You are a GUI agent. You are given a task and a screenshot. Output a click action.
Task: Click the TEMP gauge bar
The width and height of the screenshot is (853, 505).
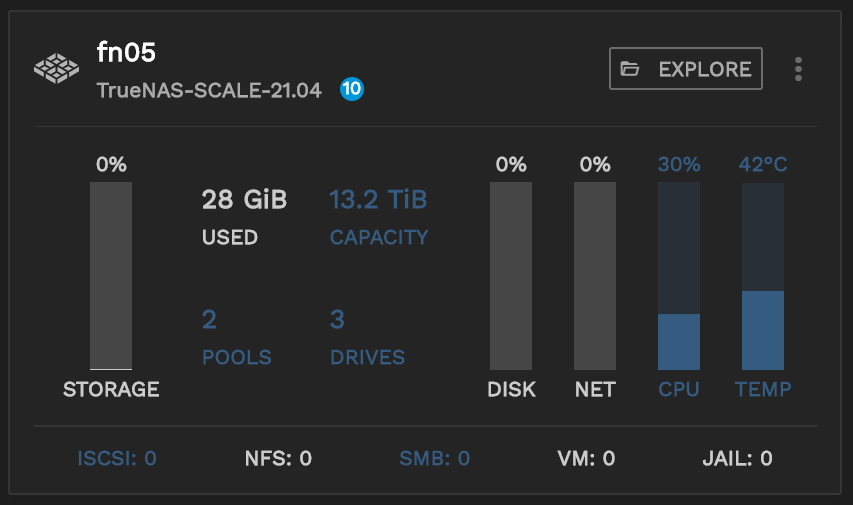[x=763, y=276]
